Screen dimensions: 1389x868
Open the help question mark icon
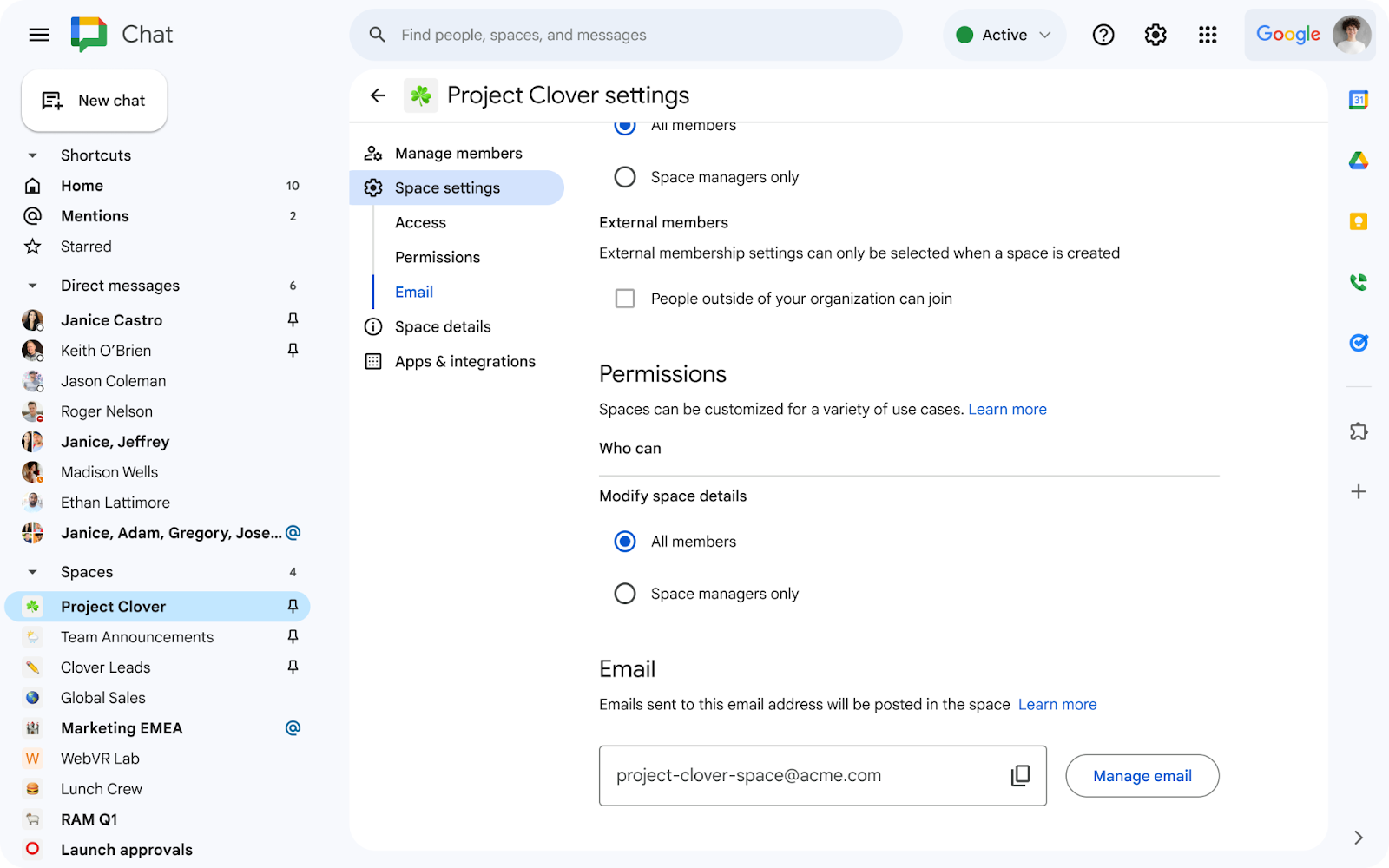coord(1103,35)
